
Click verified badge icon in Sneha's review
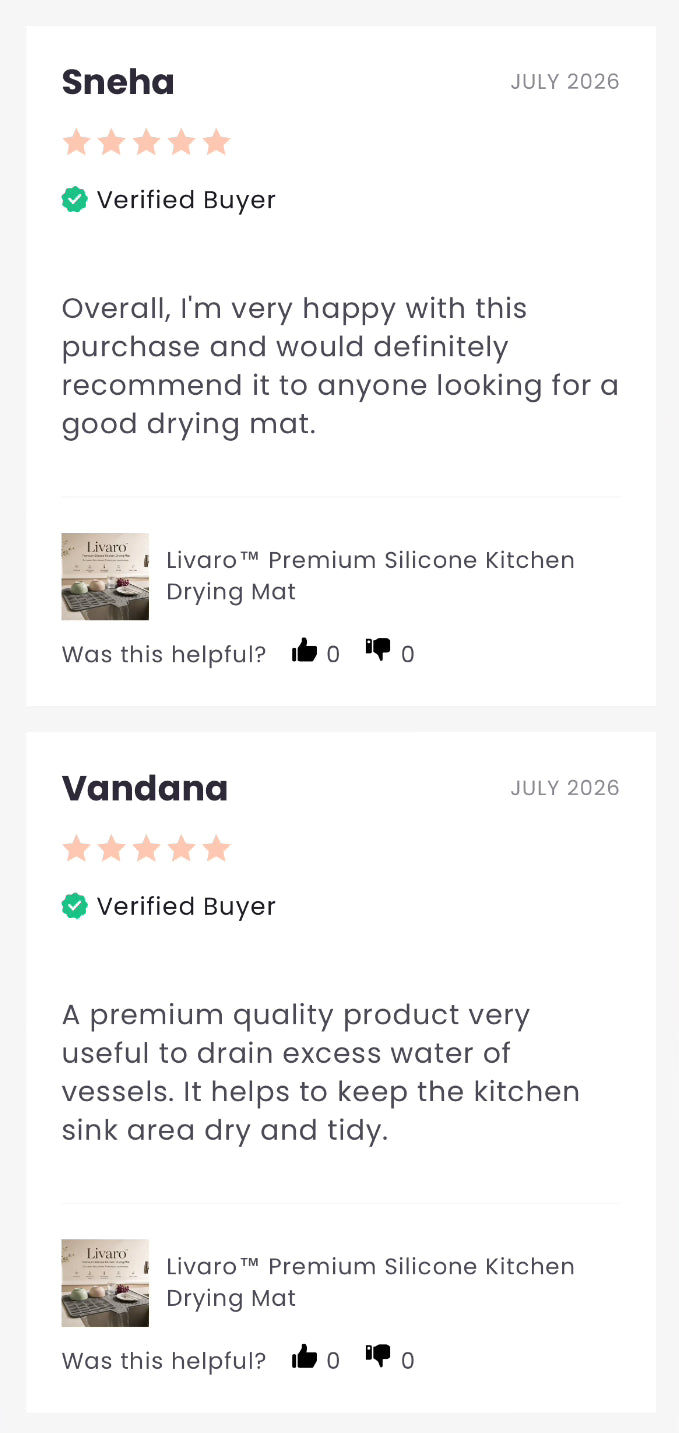click(75, 200)
